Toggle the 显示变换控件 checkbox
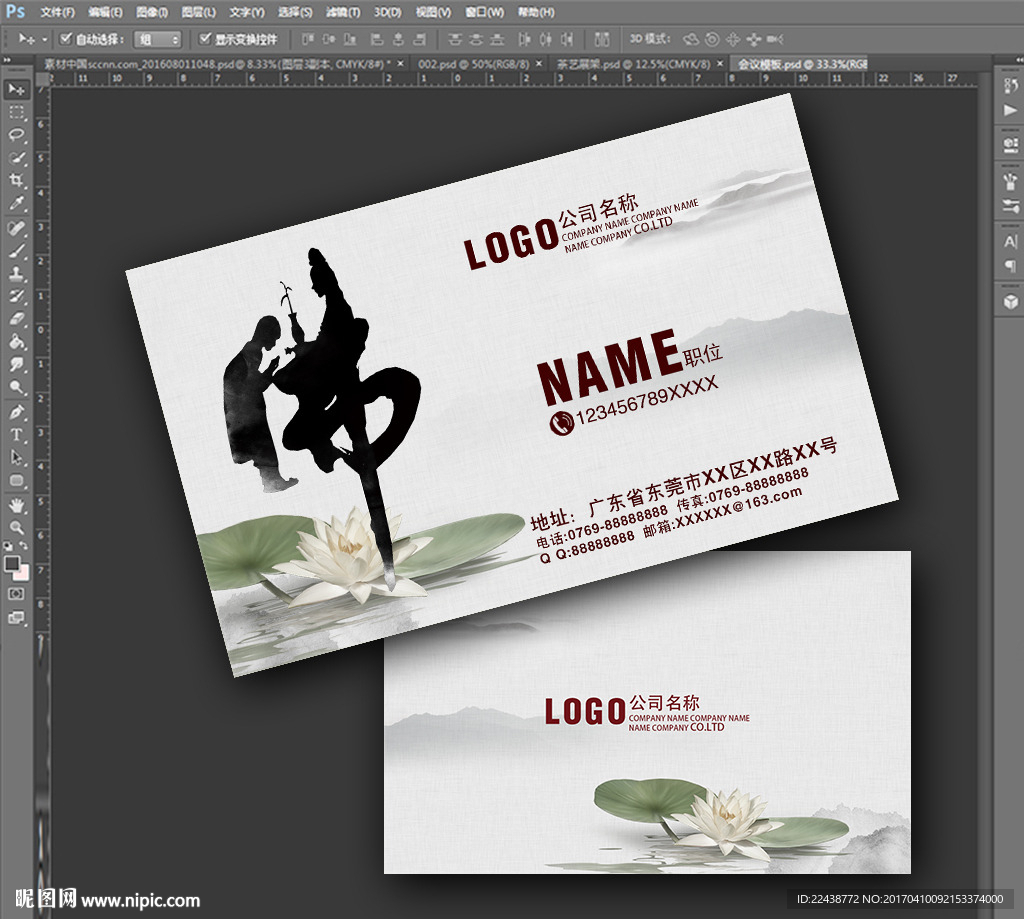The width and height of the screenshot is (1024, 919). [205, 39]
